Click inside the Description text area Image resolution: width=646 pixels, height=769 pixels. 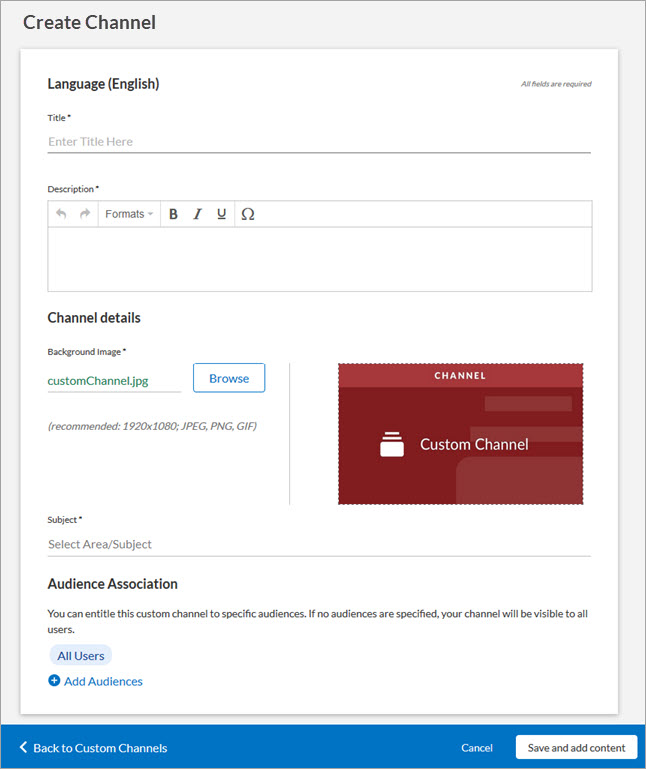319,259
